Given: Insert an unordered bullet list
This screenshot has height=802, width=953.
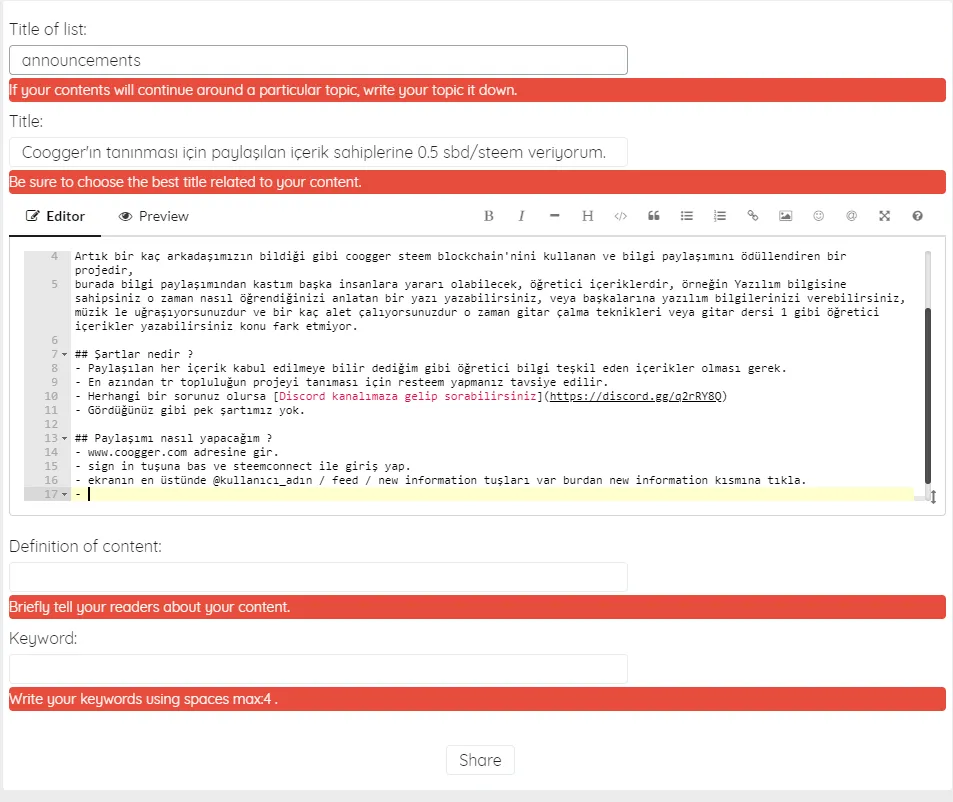Looking at the screenshot, I should (x=687, y=216).
